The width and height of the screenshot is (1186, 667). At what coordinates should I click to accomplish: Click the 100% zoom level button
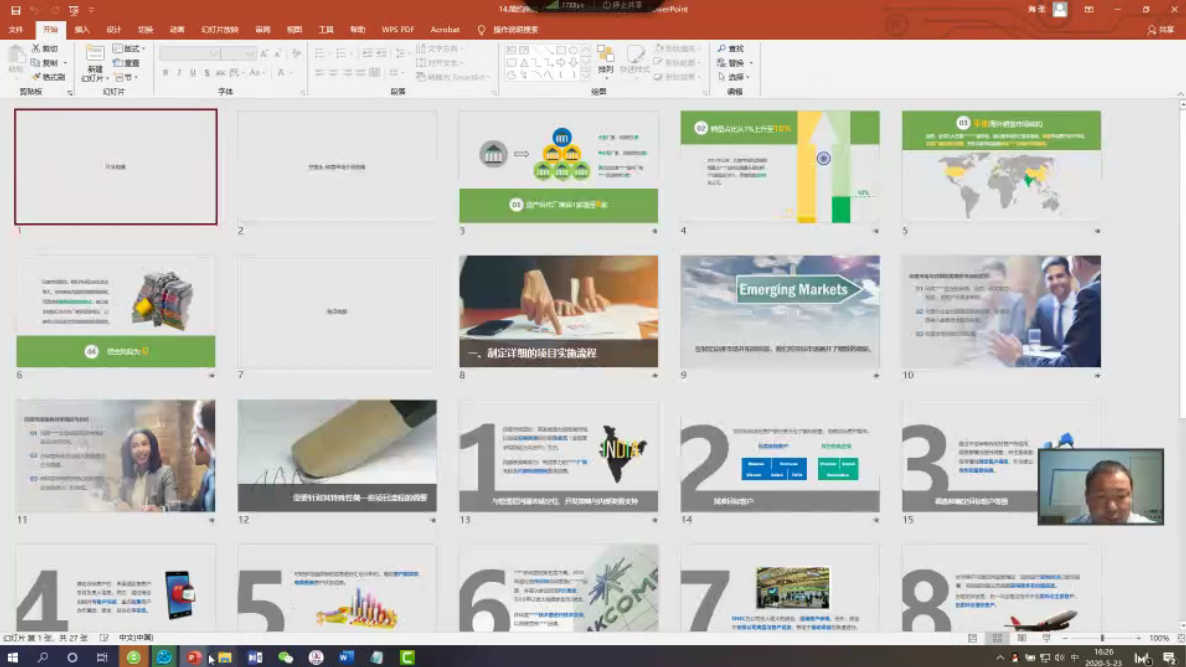coord(1160,638)
